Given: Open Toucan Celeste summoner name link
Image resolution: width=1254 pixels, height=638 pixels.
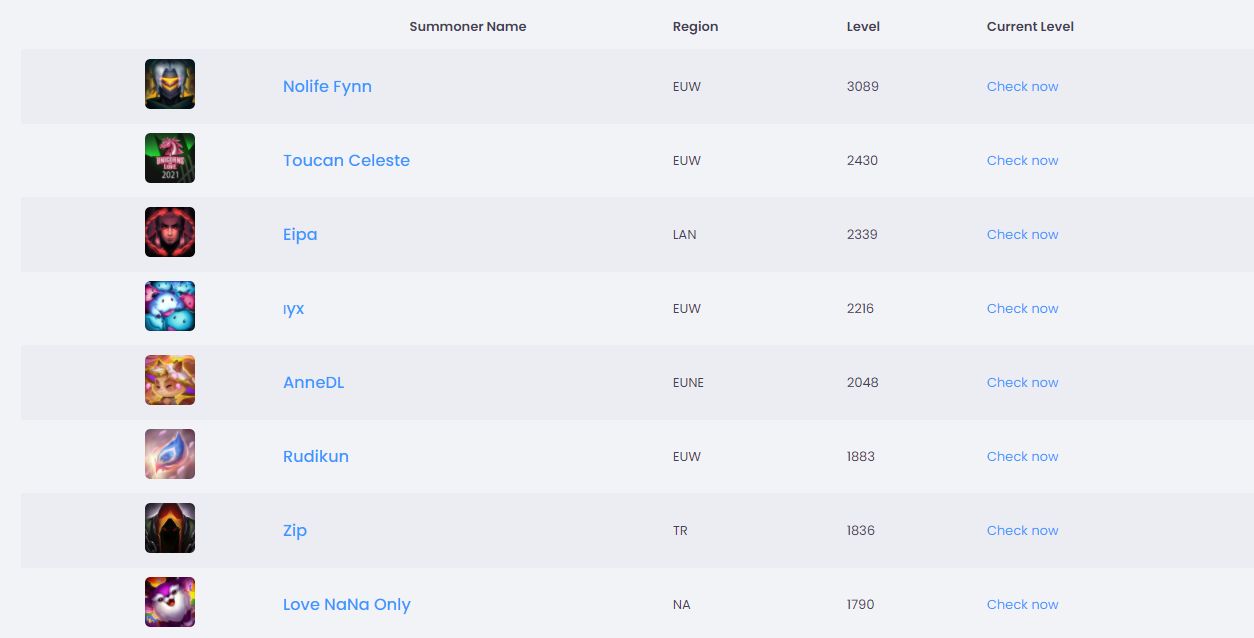Looking at the screenshot, I should [346, 160].
